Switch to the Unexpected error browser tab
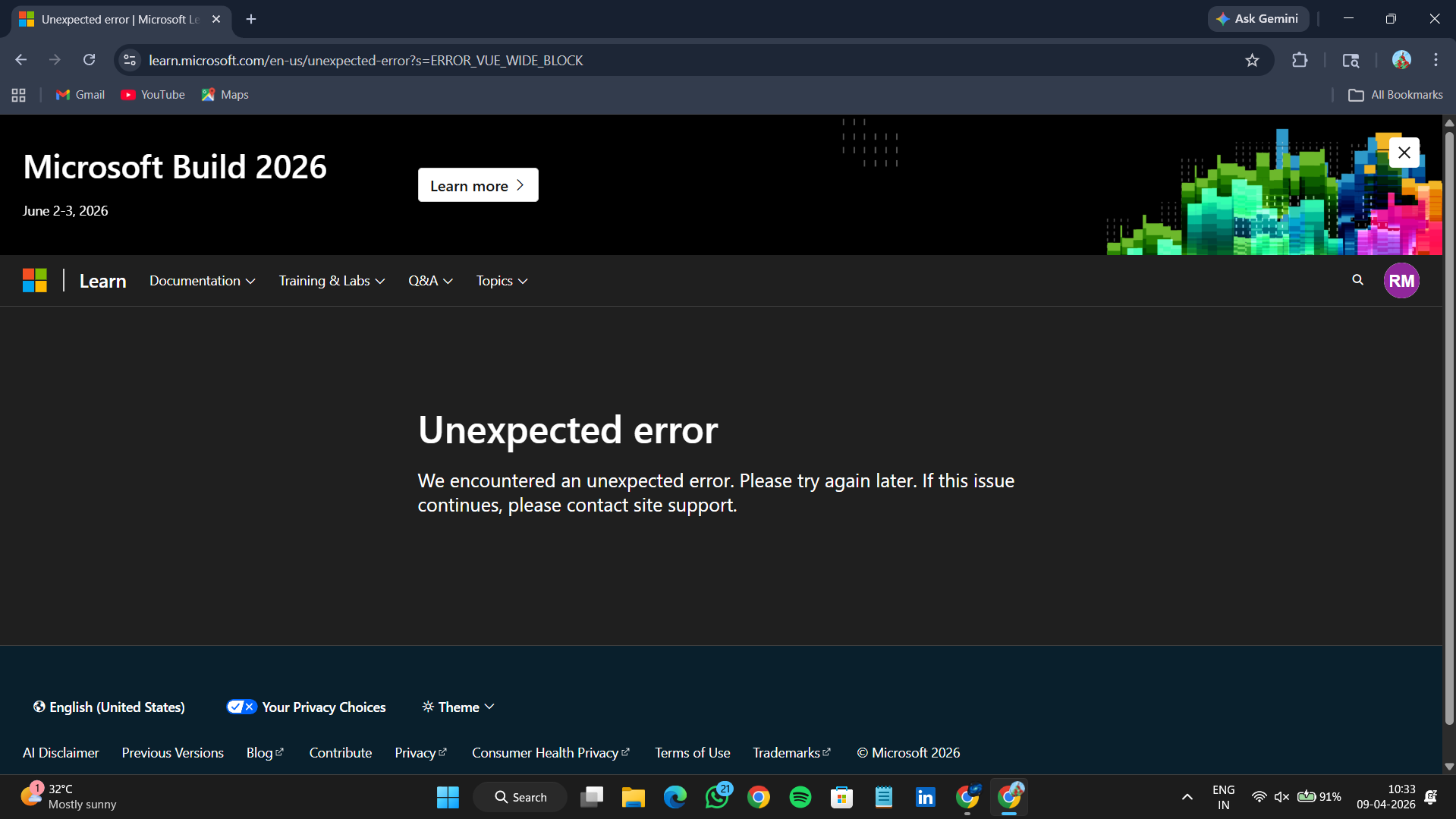 118,19
